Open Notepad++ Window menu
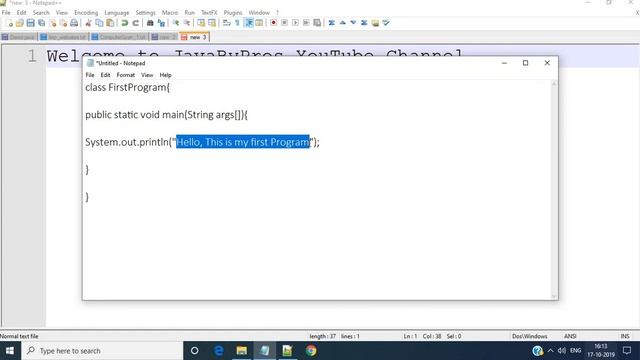The image size is (640, 360). click(259, 13)
